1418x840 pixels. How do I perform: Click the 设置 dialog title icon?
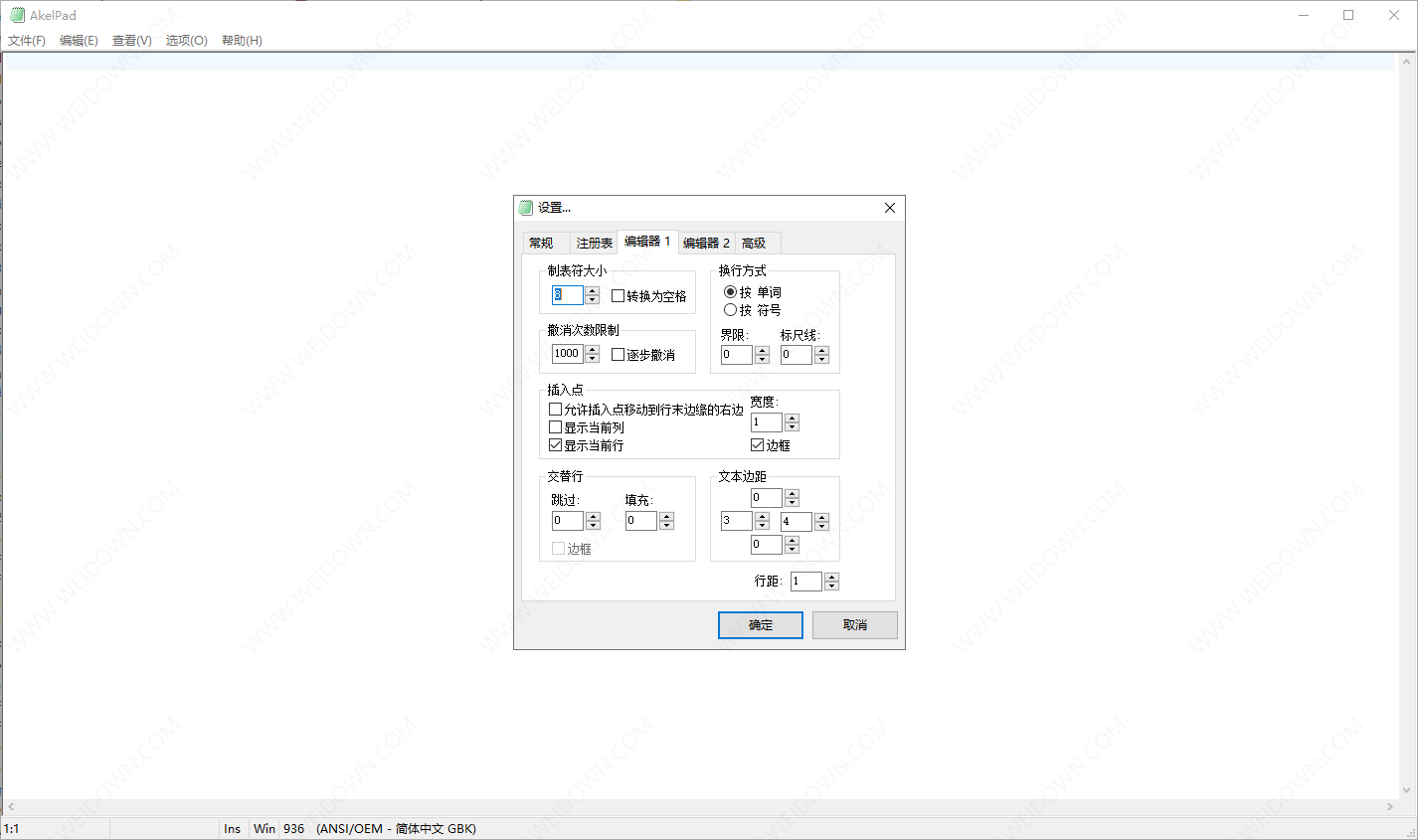[x=526, y=208]
